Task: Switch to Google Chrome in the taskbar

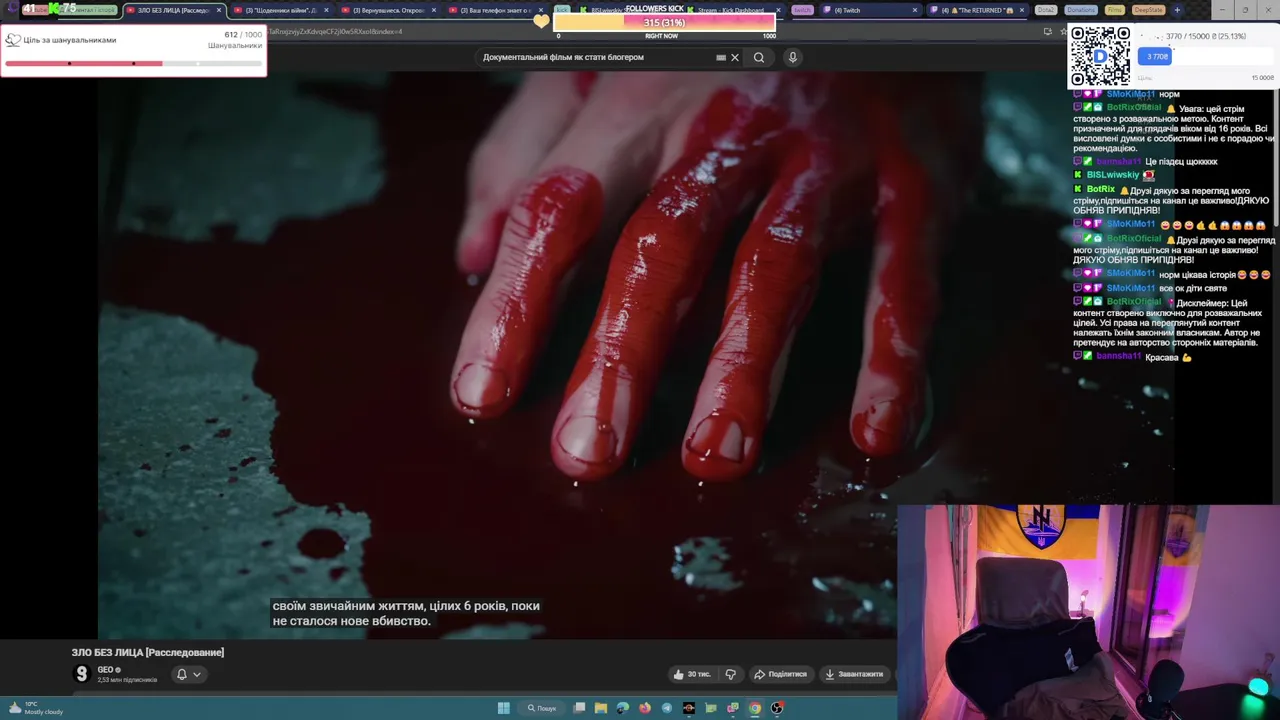Action: 755,708
